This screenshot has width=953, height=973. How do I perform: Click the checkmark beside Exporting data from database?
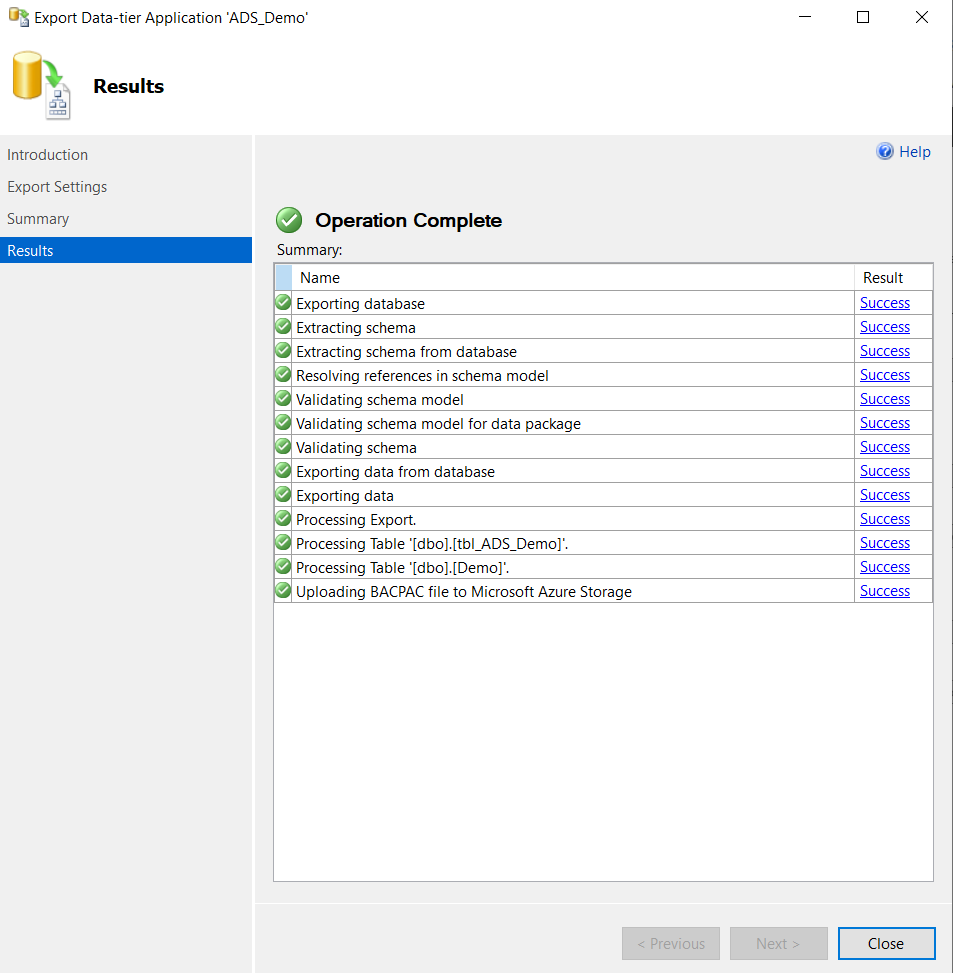(283, 470)
